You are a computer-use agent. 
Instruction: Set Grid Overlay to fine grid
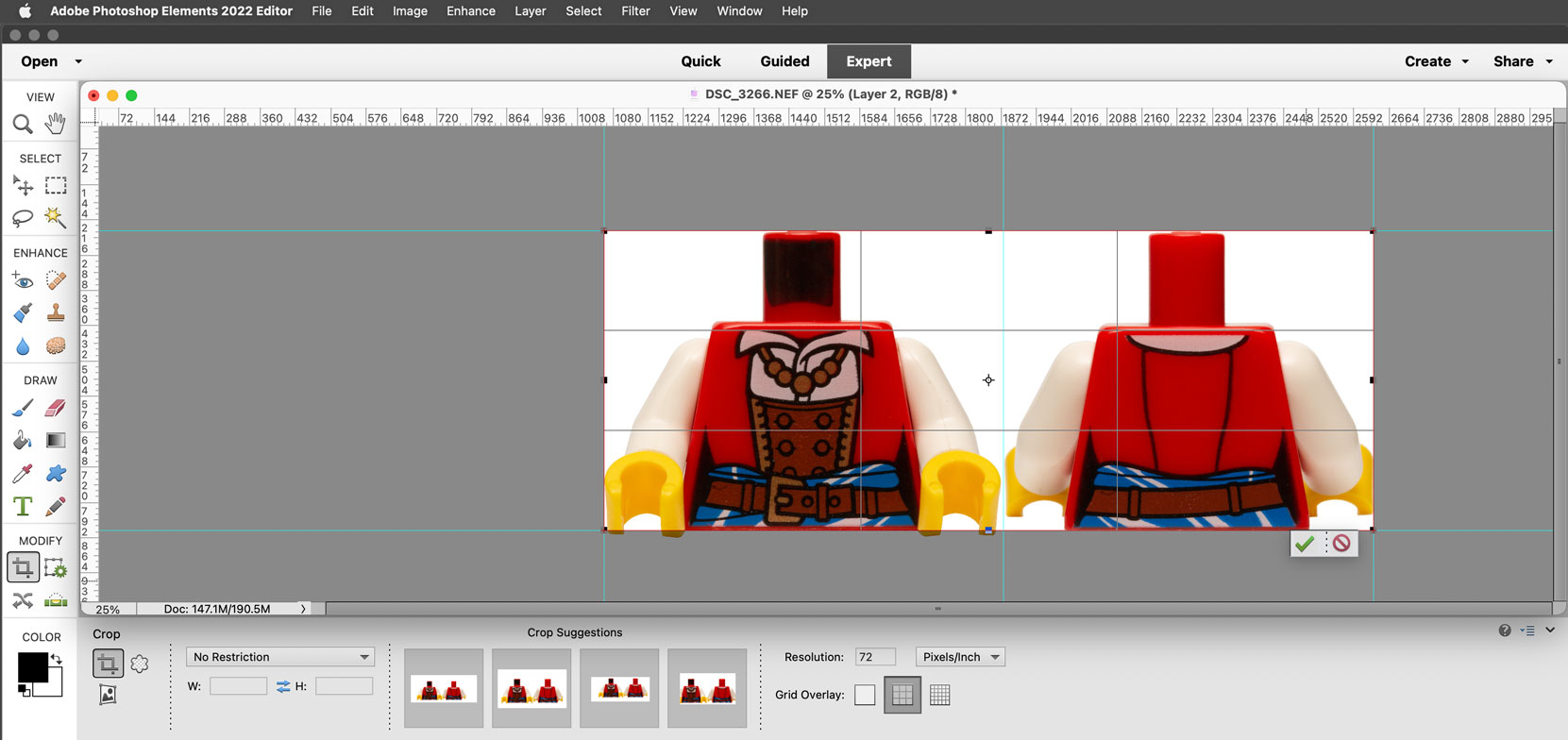939,696
